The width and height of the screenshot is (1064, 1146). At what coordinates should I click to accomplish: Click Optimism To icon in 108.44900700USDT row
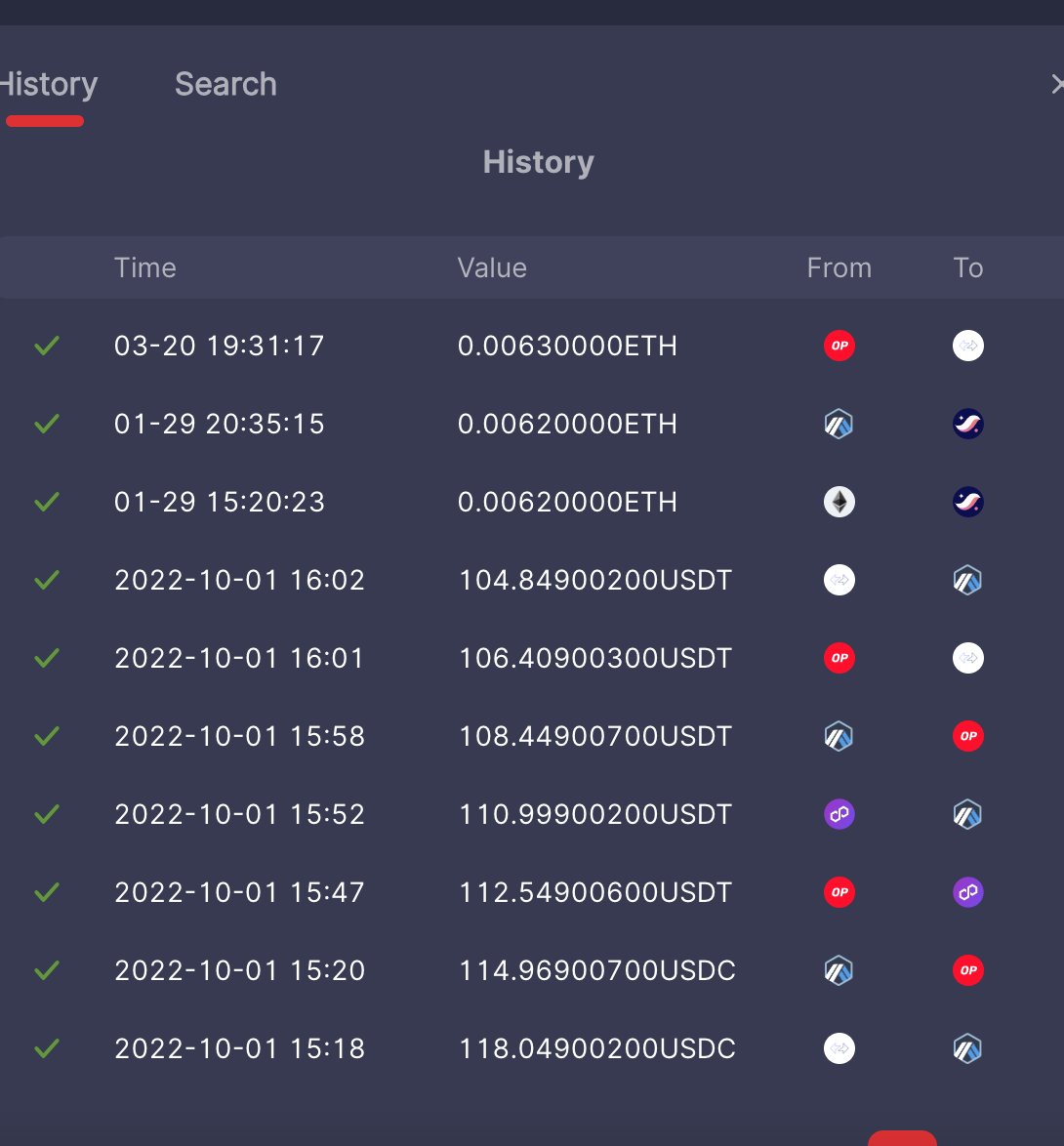click(x=967, y=736)
